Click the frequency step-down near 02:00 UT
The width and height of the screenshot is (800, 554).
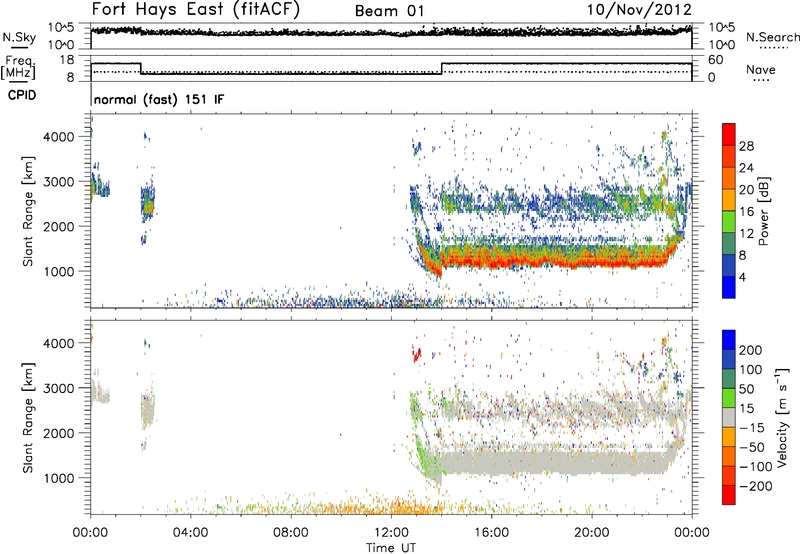[141, 68]
